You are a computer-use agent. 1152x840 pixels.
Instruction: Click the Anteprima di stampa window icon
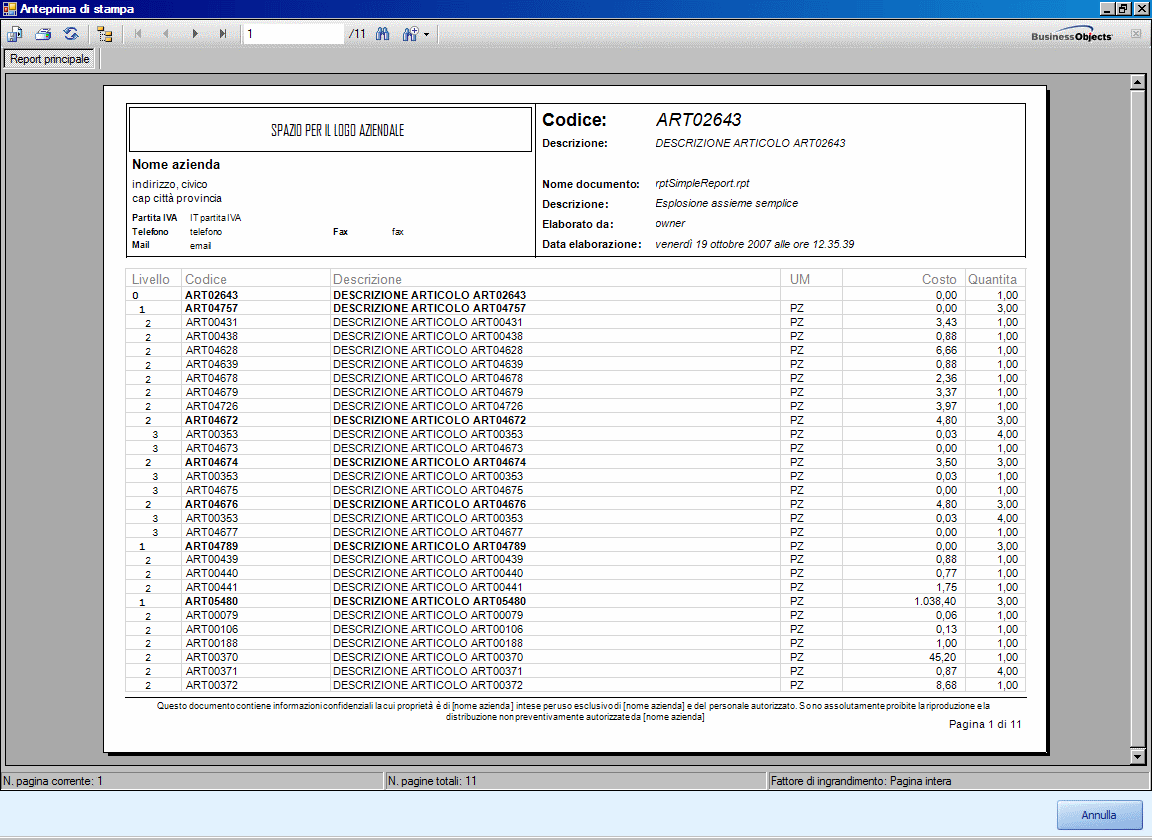[x=10, y=9]
